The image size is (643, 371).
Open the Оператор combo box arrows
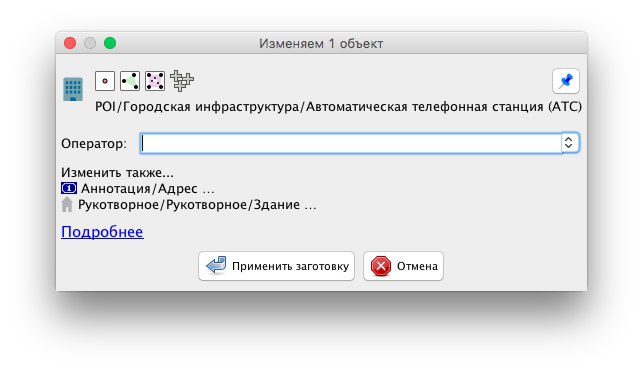pyautogui.click(x=570, y=143)
